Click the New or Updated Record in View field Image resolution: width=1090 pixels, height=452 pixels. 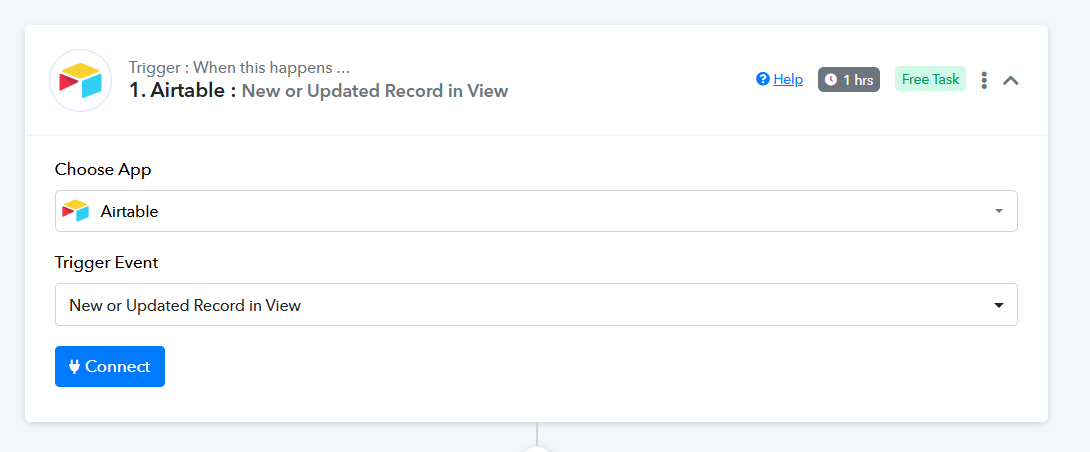tap(536, 305)
